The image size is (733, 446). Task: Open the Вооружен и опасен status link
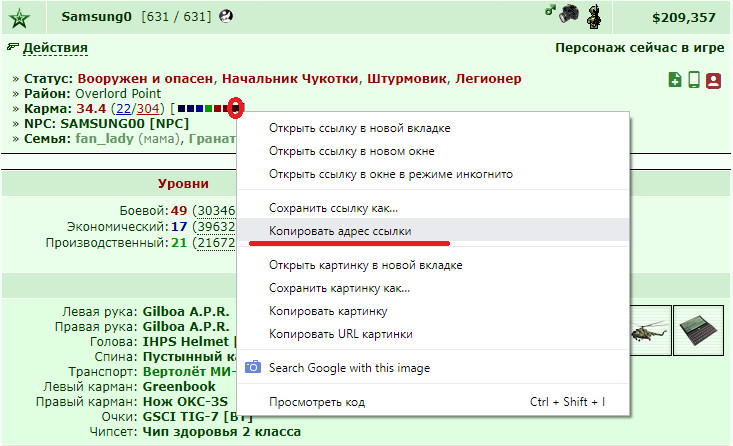tap(145, 79)
